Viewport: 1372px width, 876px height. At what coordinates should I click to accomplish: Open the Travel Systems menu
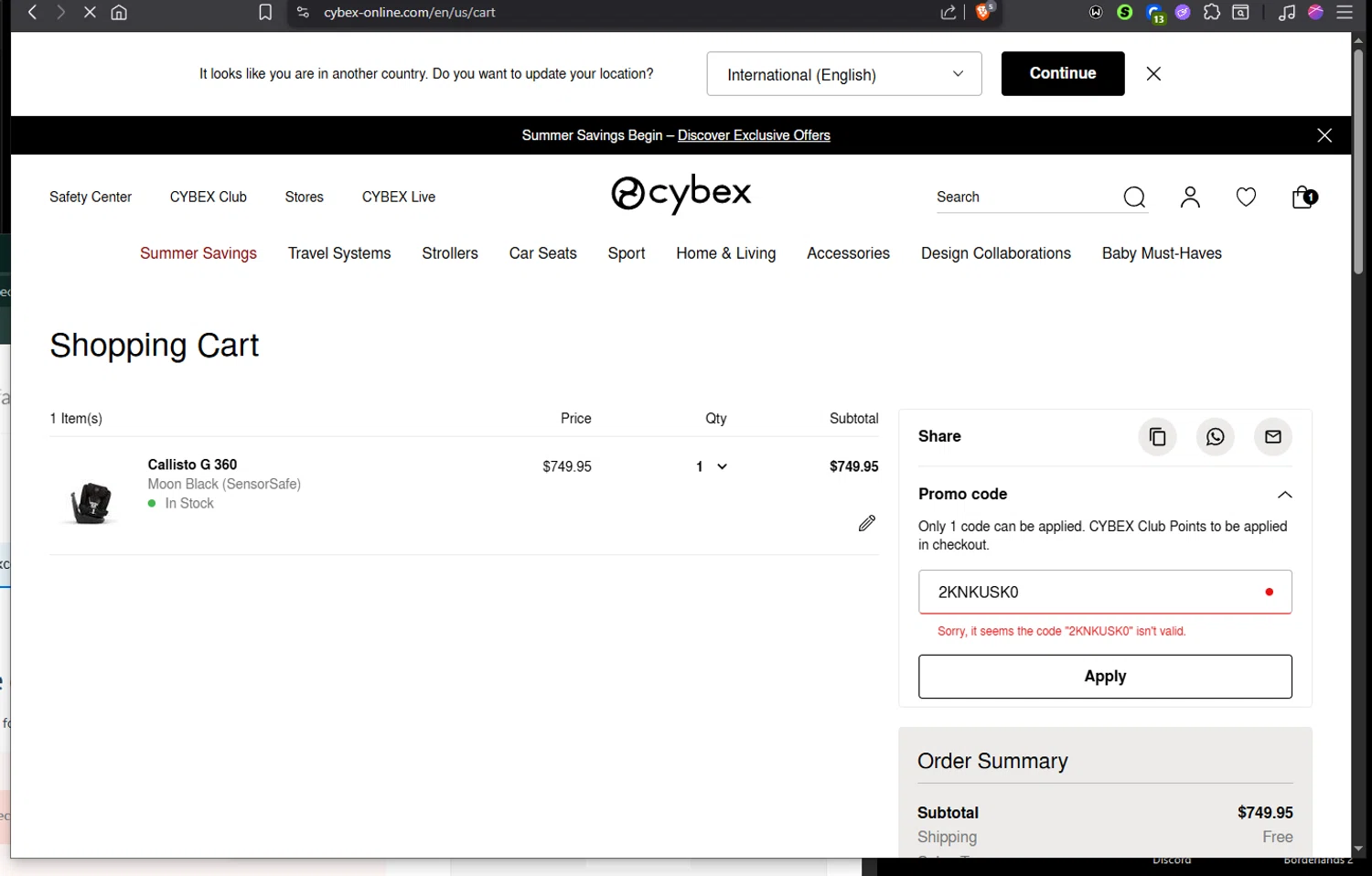click(339, 253)
